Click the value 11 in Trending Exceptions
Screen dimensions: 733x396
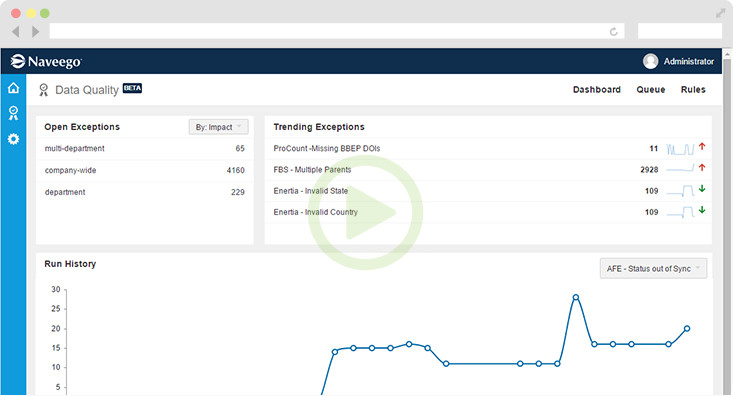[654, 149]
